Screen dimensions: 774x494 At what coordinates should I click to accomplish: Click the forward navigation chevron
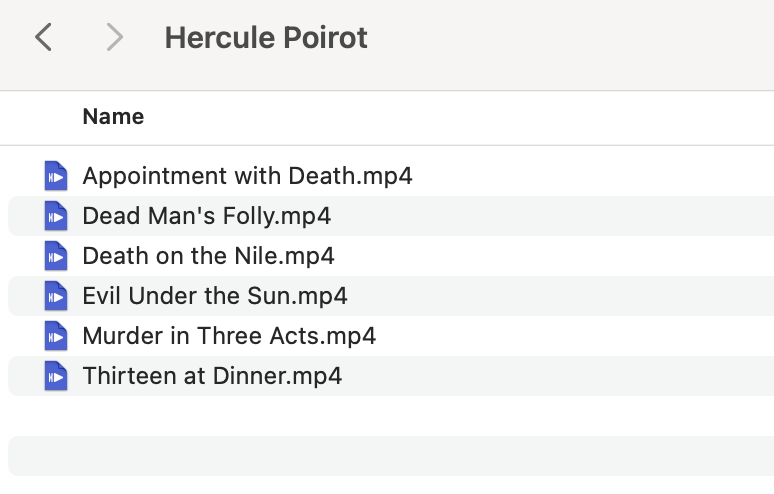coord(114,38)
